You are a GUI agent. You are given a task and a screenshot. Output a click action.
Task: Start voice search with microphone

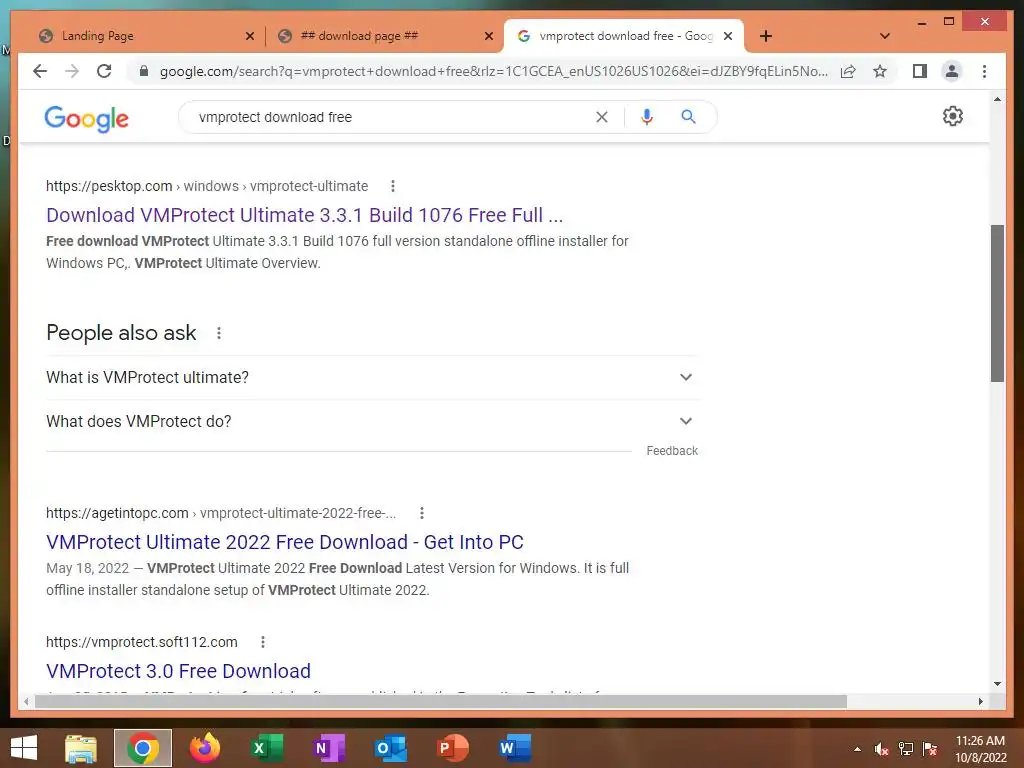(x=647, y=117)
